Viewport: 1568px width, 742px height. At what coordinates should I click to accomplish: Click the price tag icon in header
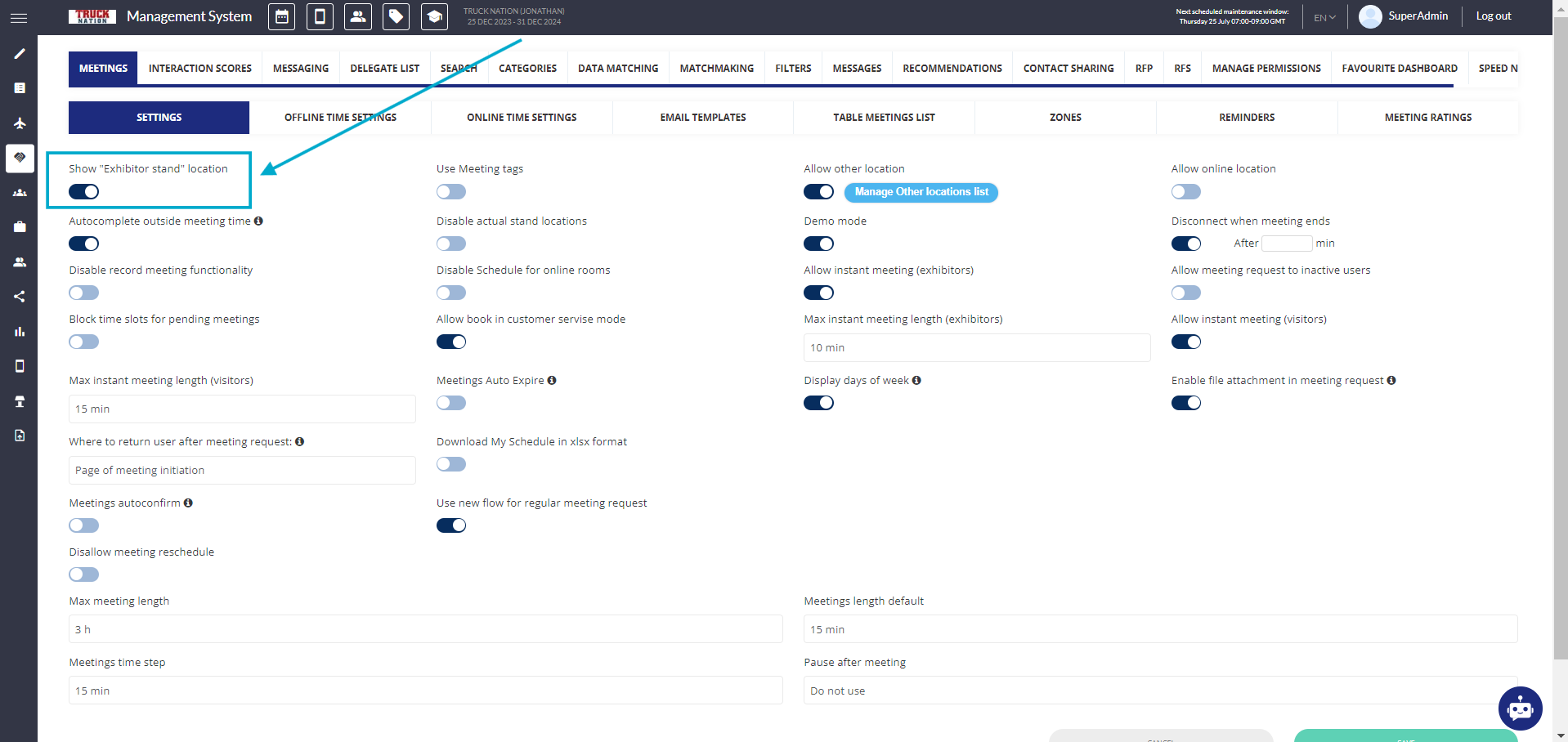[x=396, y=16]
